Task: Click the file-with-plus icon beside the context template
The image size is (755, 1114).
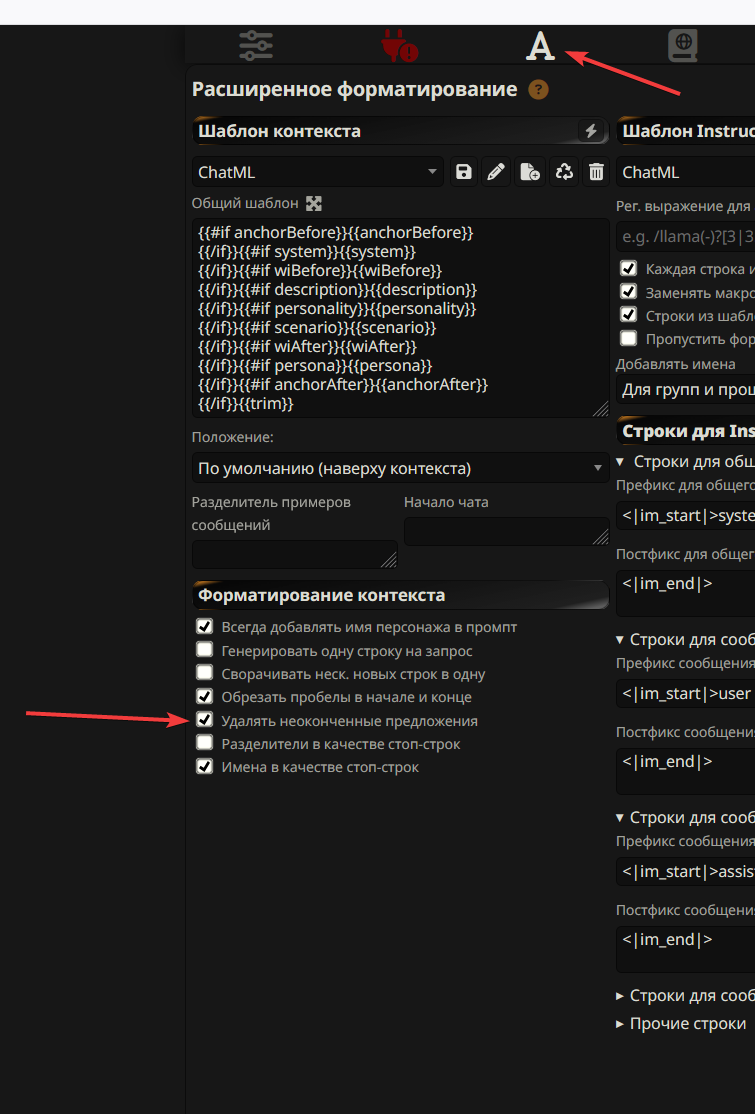Action: click(x=530, y=172)
